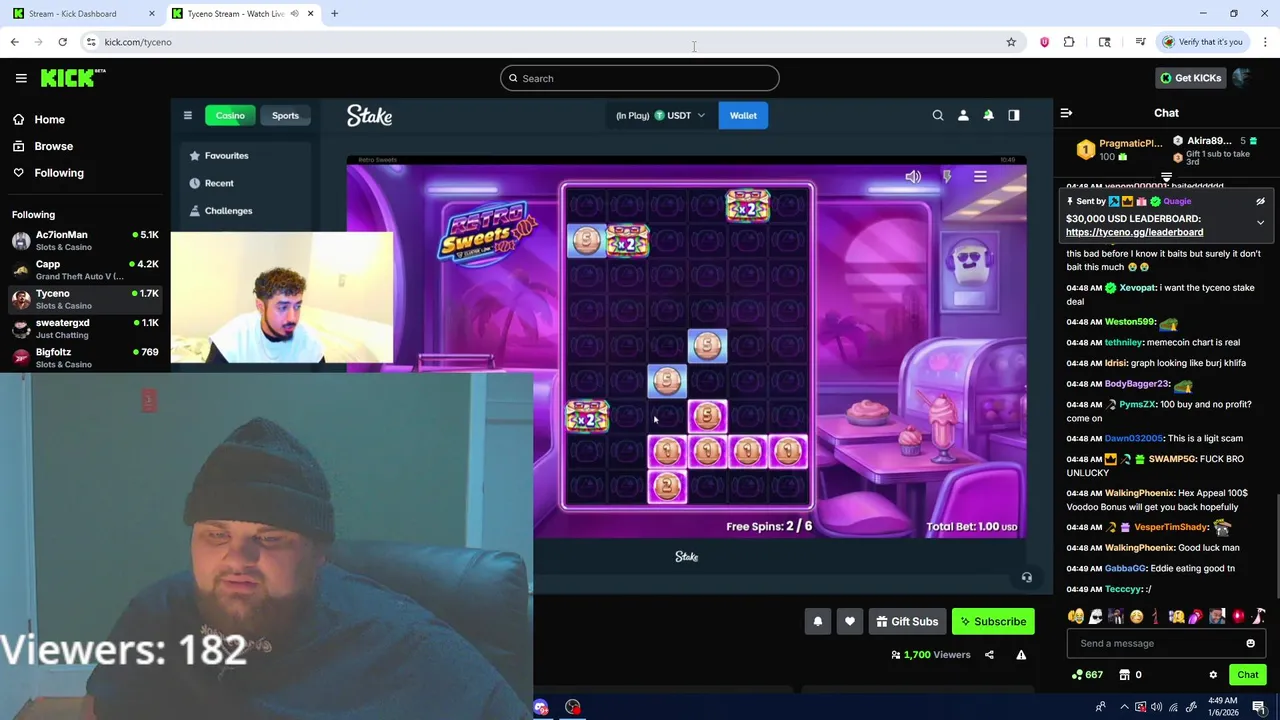Viewport: 1280px width, 720px height.
Task: View the 667 channel points balance
Action: [x=1086, y=675]
